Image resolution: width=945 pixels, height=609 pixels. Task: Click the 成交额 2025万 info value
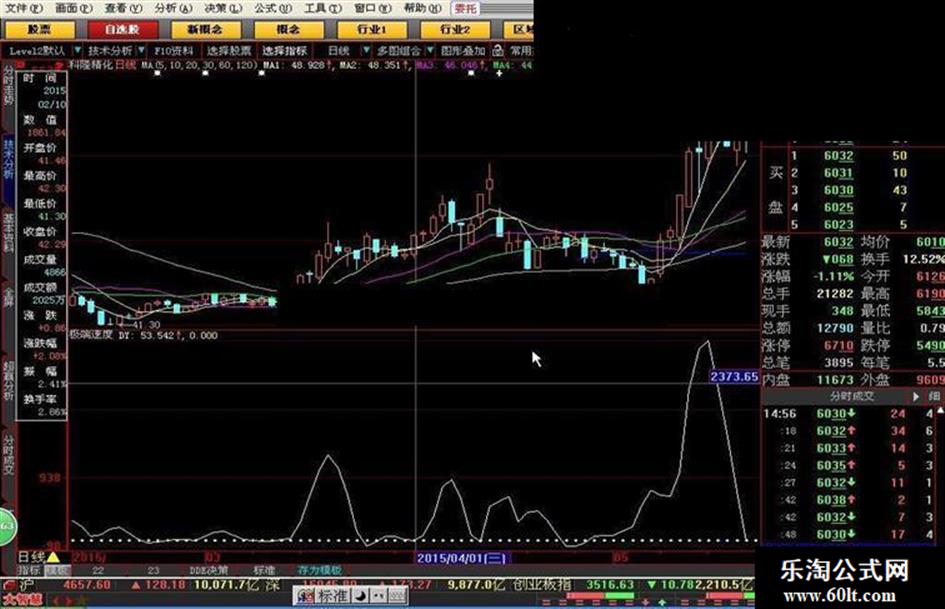tap(48, 300)
